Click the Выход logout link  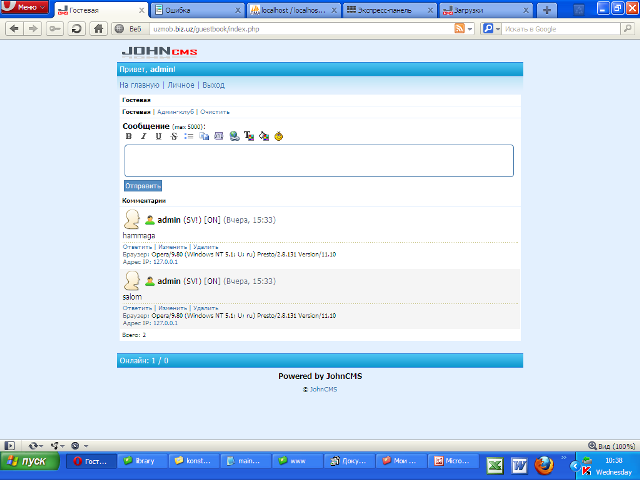click(x=213, y=85)
